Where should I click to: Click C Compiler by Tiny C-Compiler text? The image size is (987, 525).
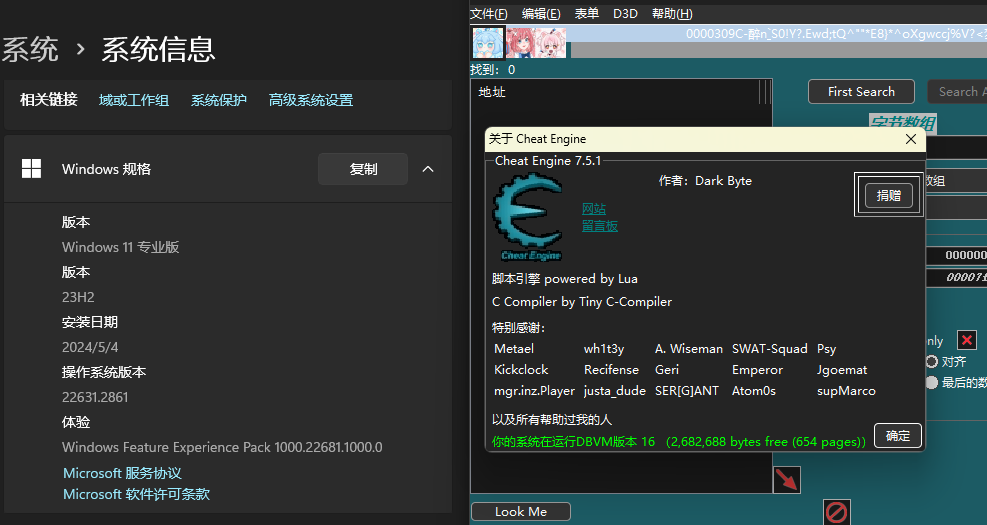tap(582, 302)
